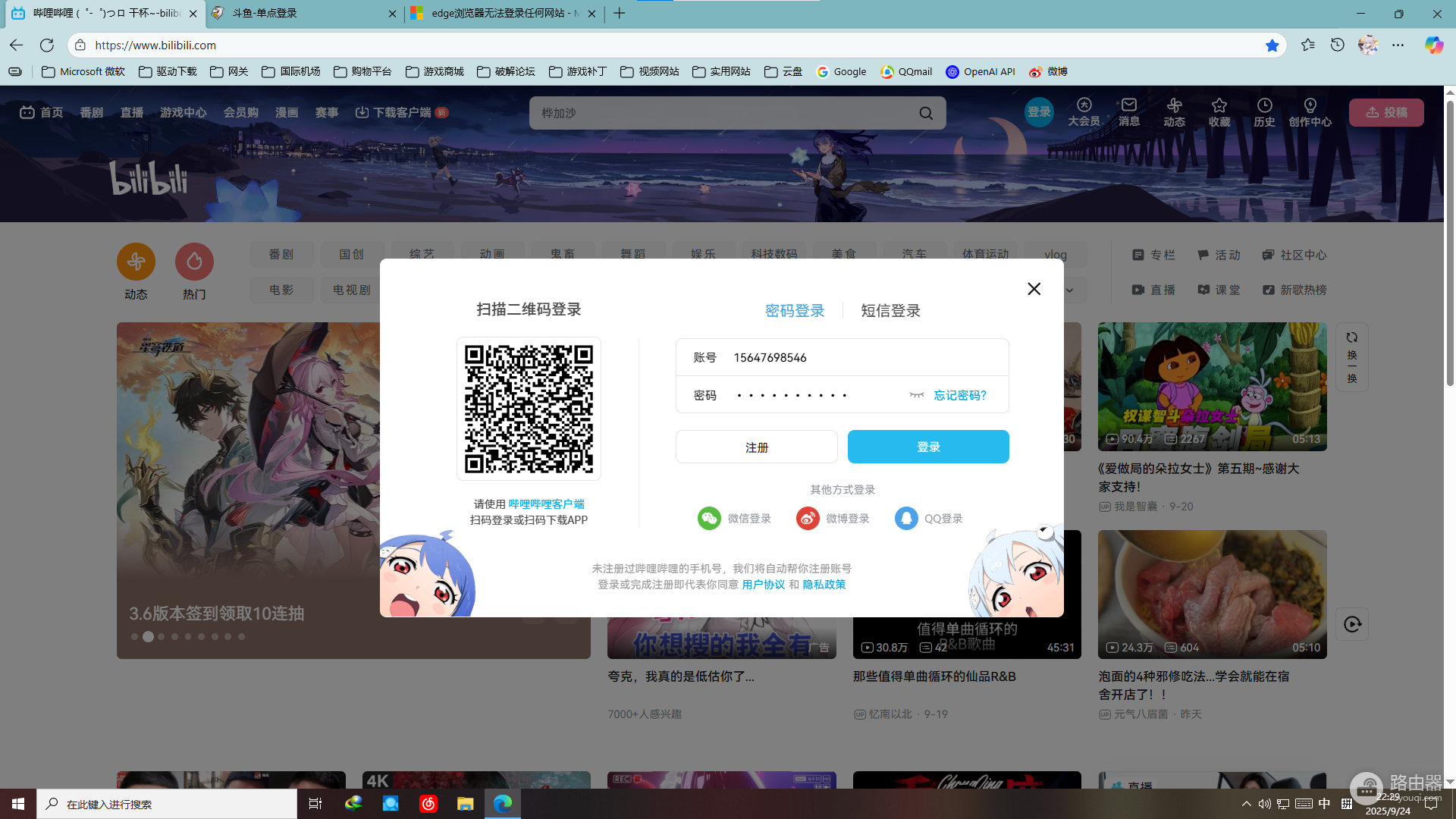Image resolution: width=1456 pixels, height=819 pixels.
Task: Open the 哔哩哔哩客户端 link
Action: point(546,504)
